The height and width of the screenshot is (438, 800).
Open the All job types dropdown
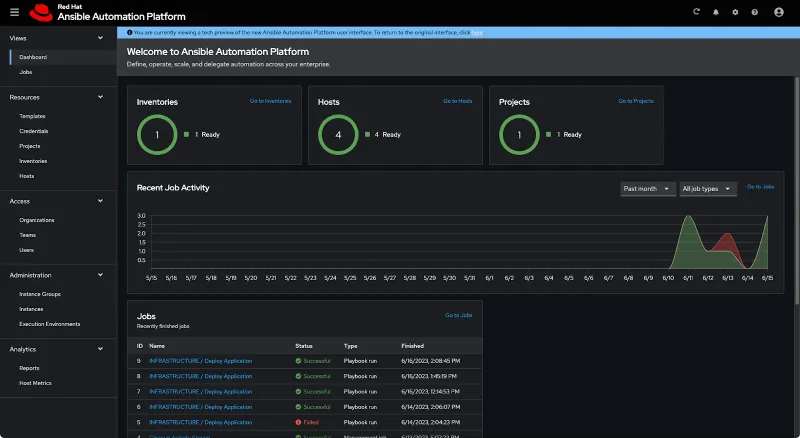pos(708,188)
